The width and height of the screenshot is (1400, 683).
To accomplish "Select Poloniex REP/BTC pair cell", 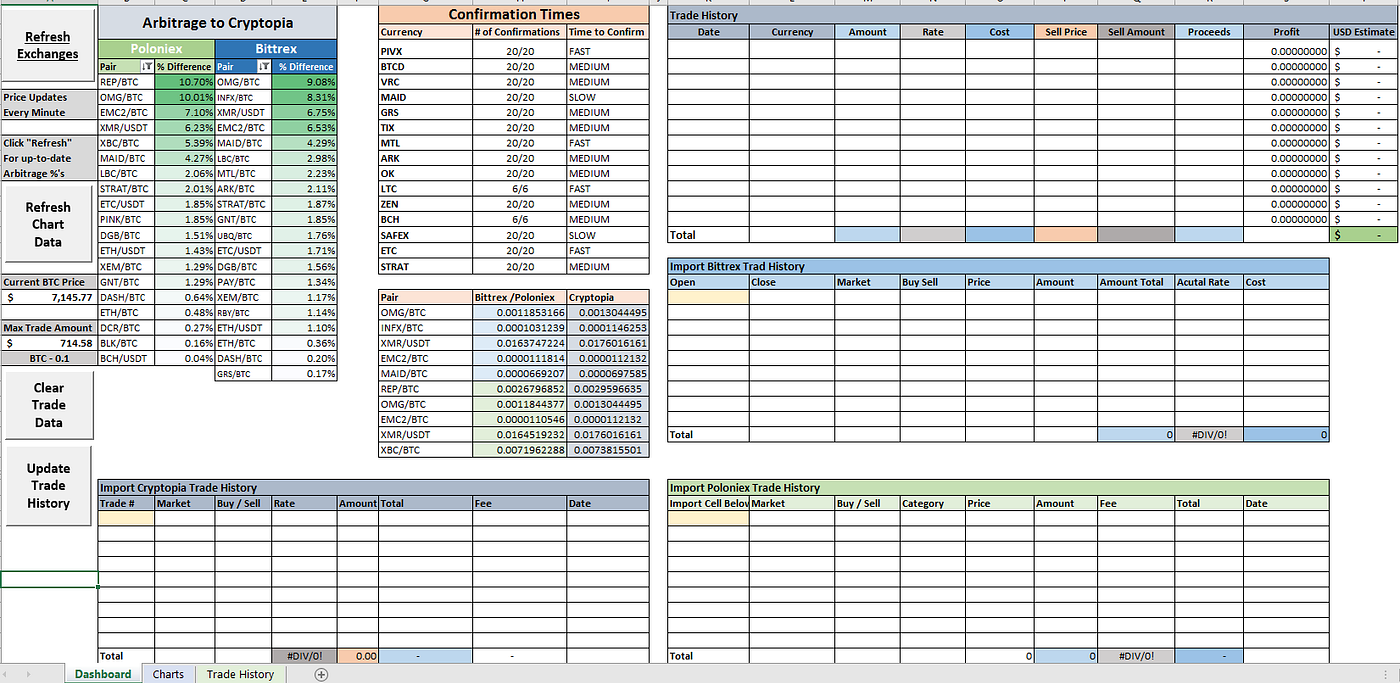I will 126,82.
